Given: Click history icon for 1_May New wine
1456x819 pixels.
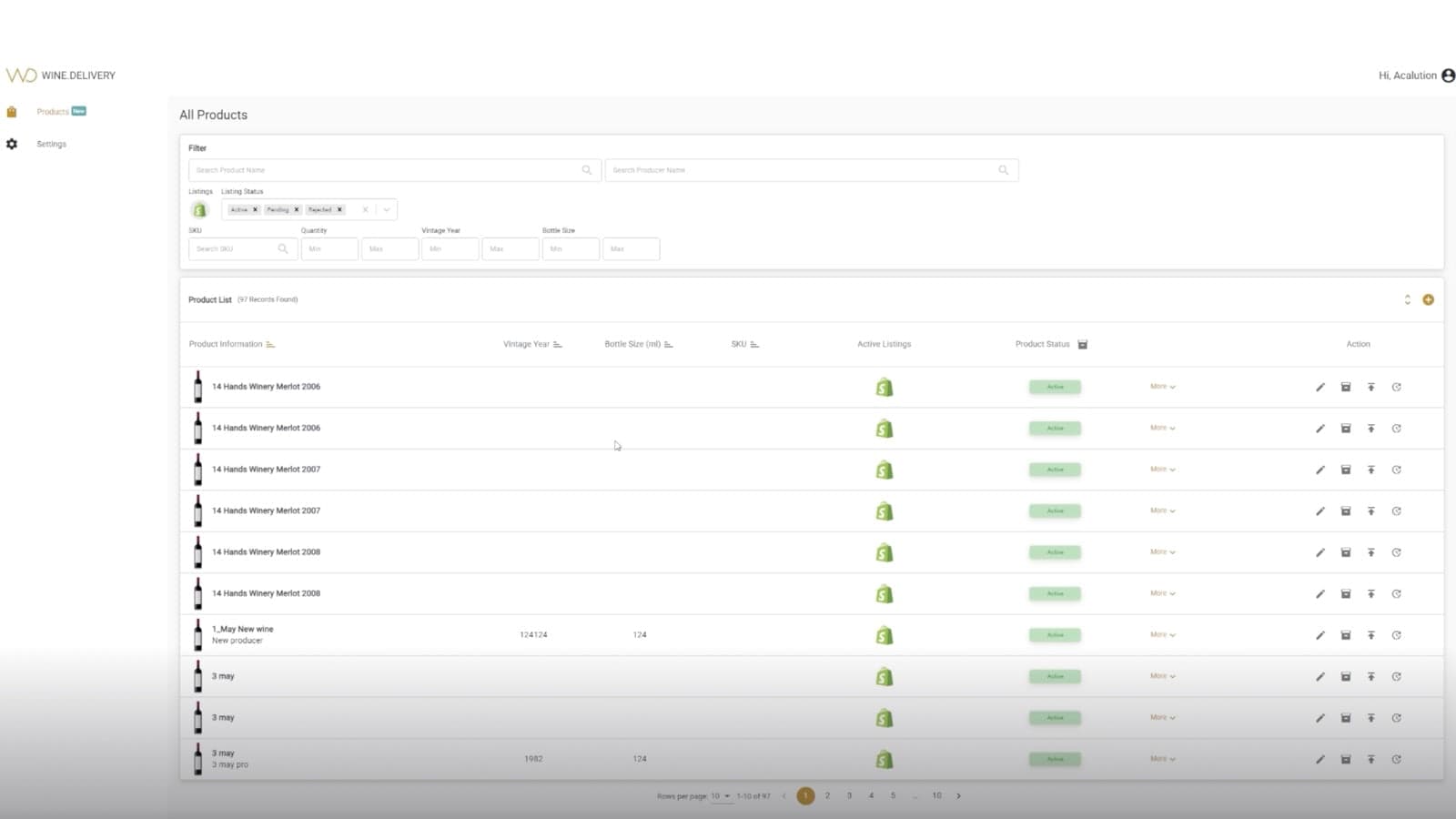Looking at the screenshot, I should (1397, 635).
